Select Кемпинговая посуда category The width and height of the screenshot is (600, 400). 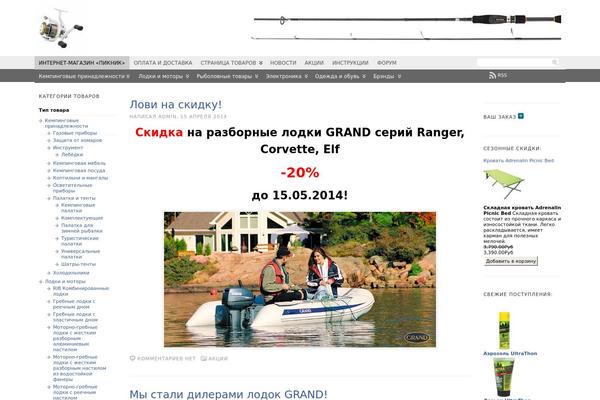(79, 170)
